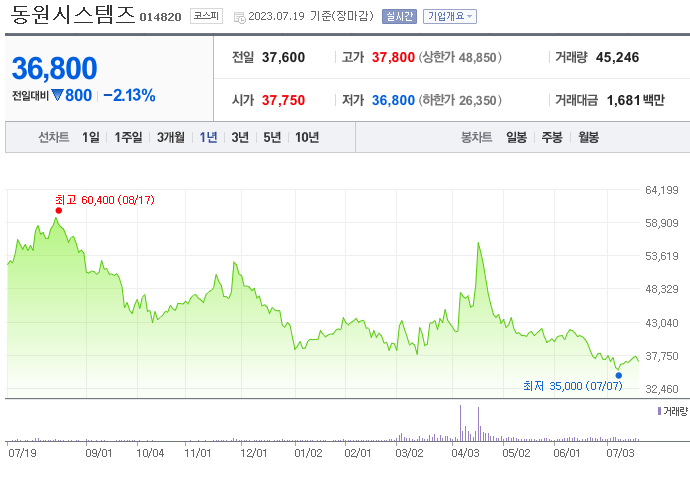Switch to 주봉 candle chart
The height and width of the screenshot is (477, 690).
tap(552, 137)
